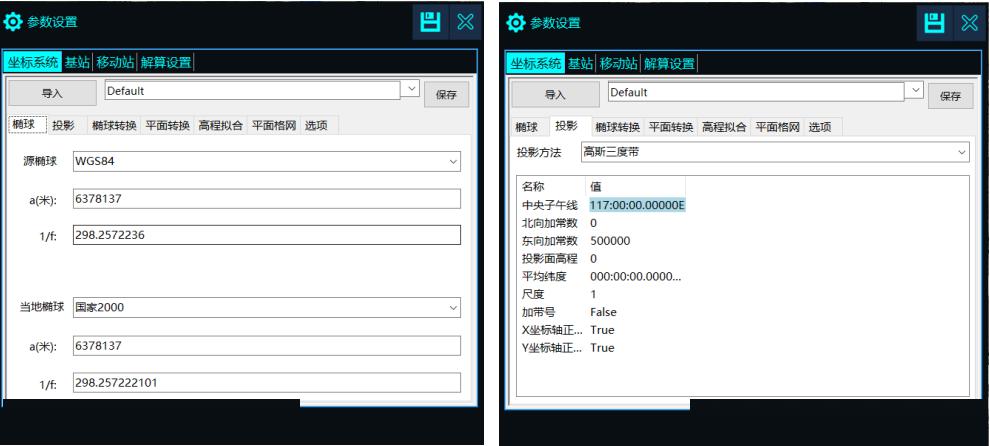Close the left 参数设置 window
990x446 pixels.
click(466, 21)
